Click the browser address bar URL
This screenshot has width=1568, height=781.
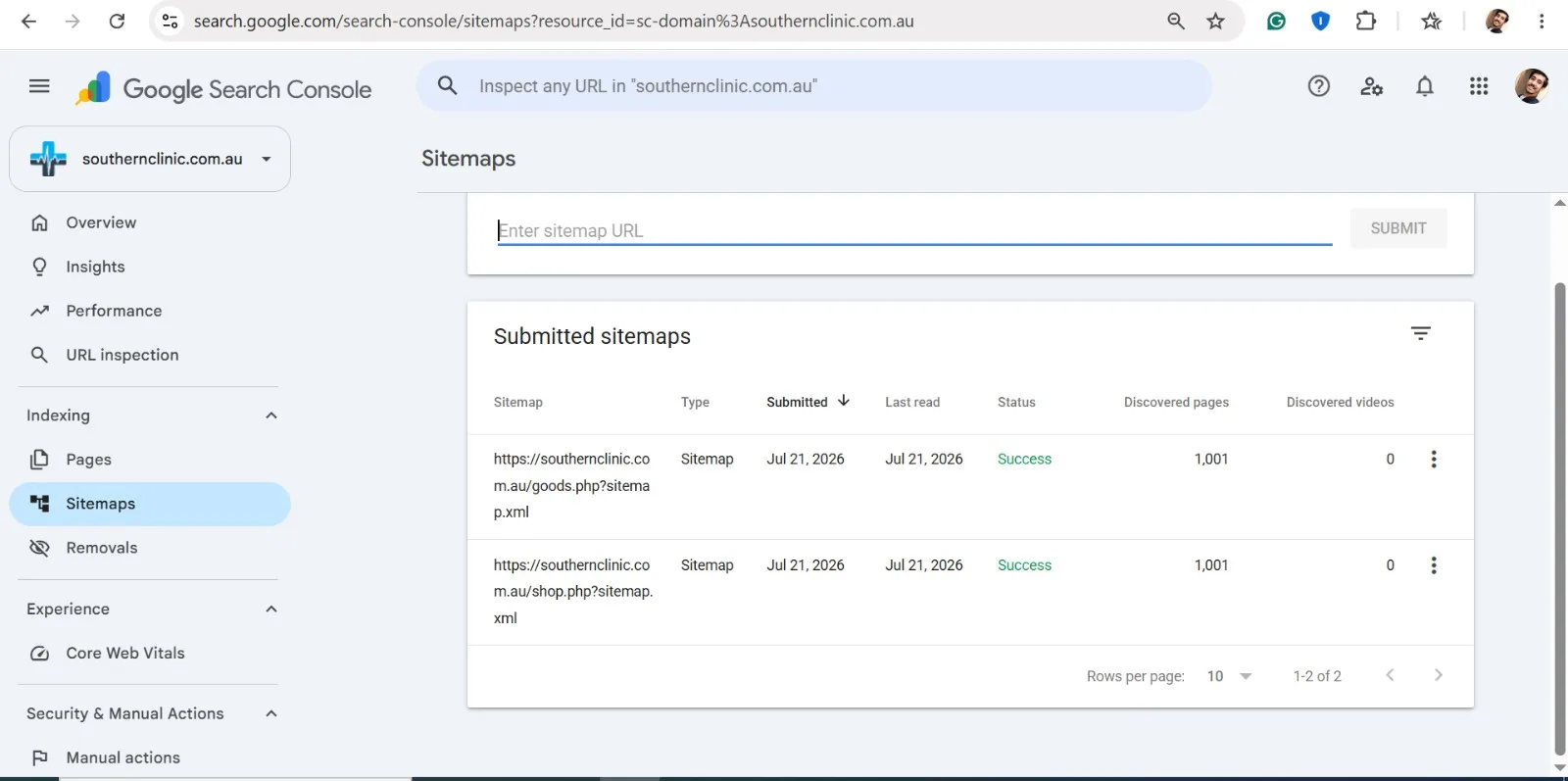click(x=554, y=21)
